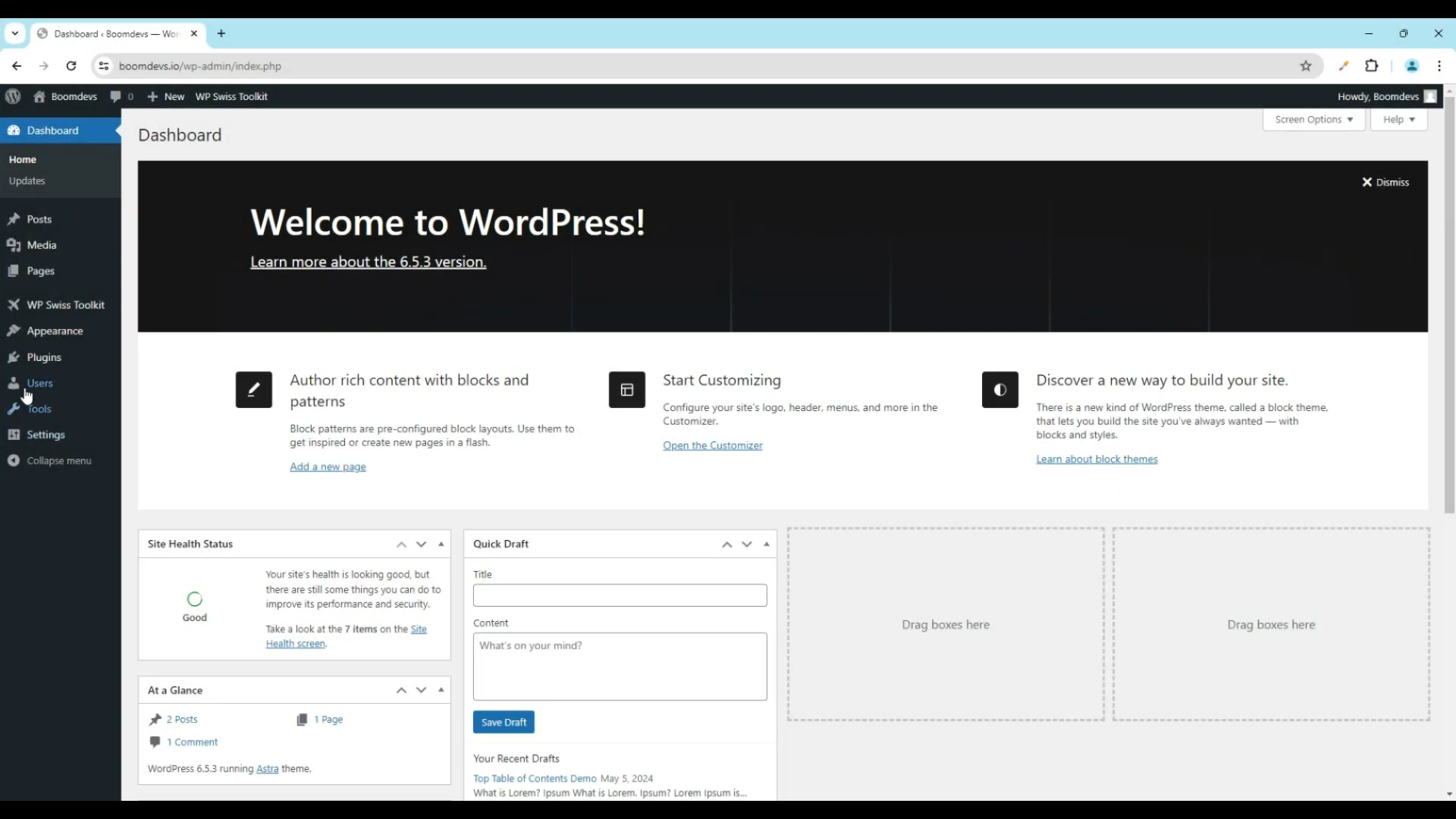Reload the page with refresh icon
This screenshot has width=1456, height=819.
pyautogui.click(x=71, y=66)
